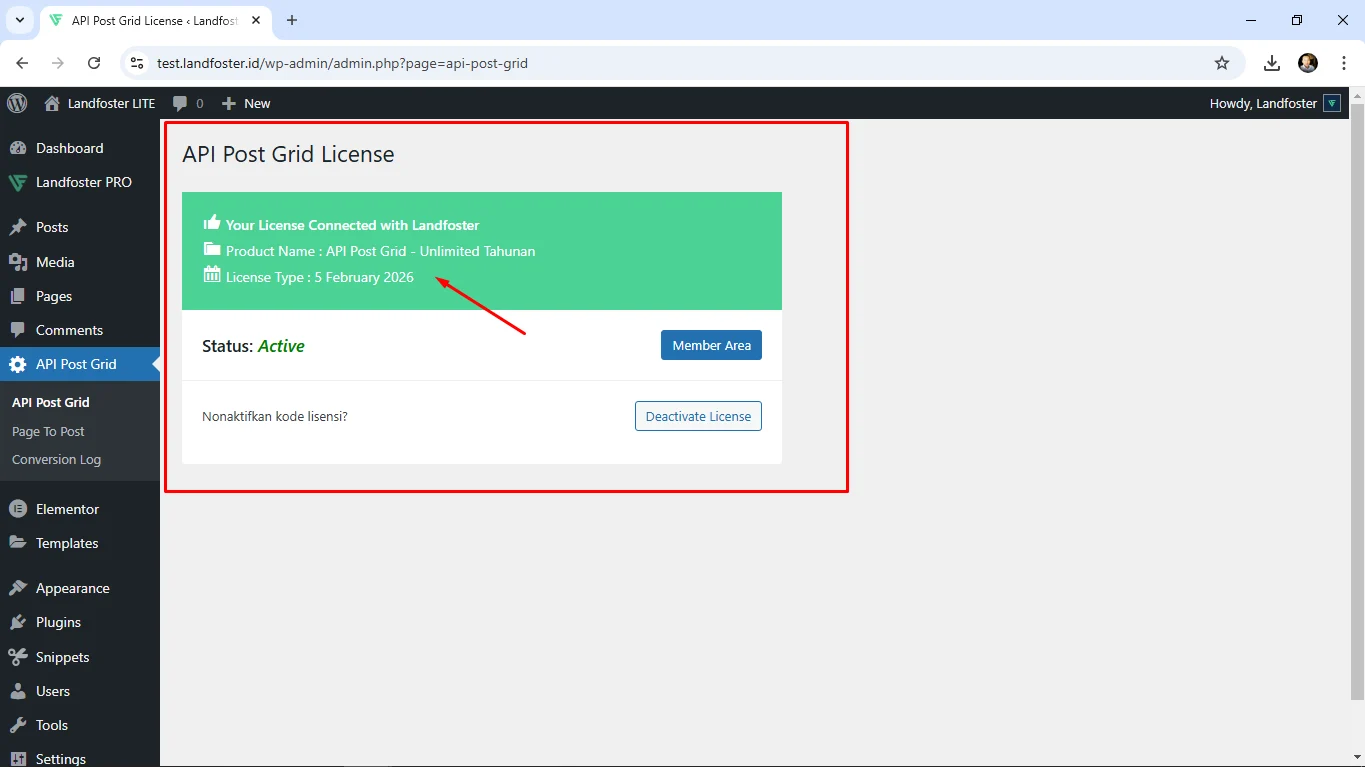The height and width of the screenshot is (767, 1365).
Task: Click the Snippets scissors icon
Action: (18, 657)
